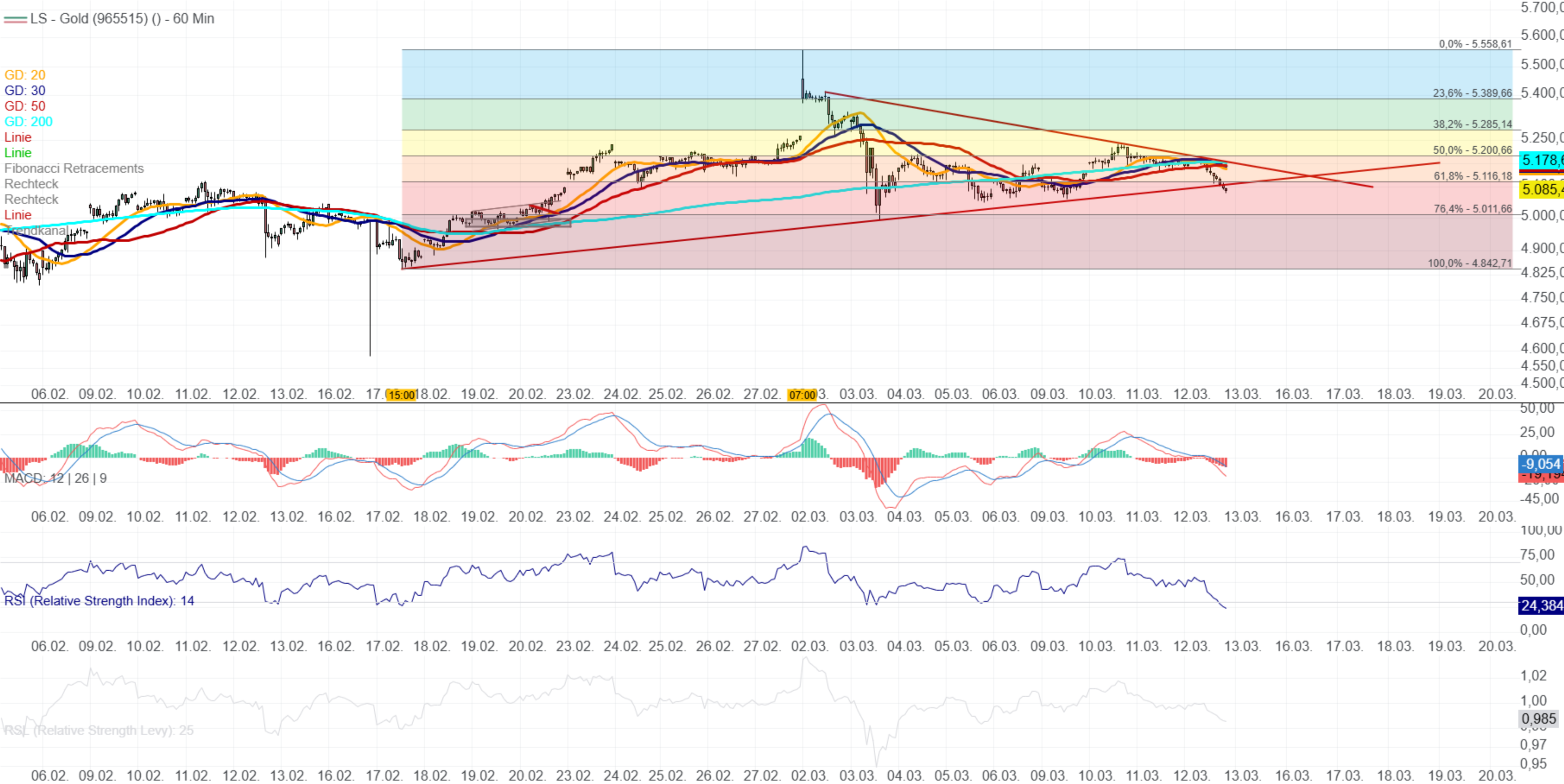Viewport: 1564px width, 784px height.
Task: Click the RSL (Relative Strength Levy): 25 label
Action: 99,730
